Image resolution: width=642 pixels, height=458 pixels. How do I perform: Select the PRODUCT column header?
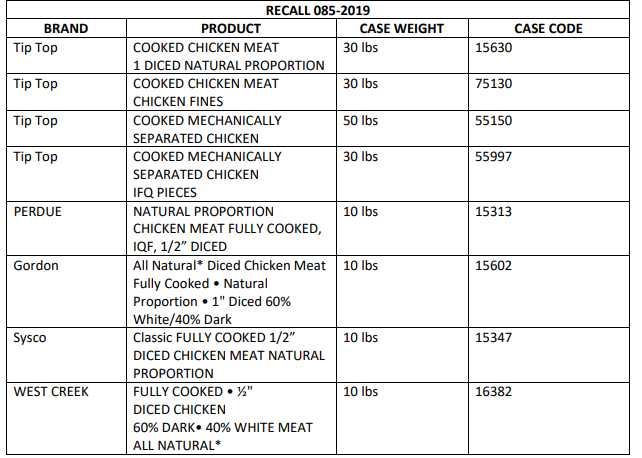(230, 29)
